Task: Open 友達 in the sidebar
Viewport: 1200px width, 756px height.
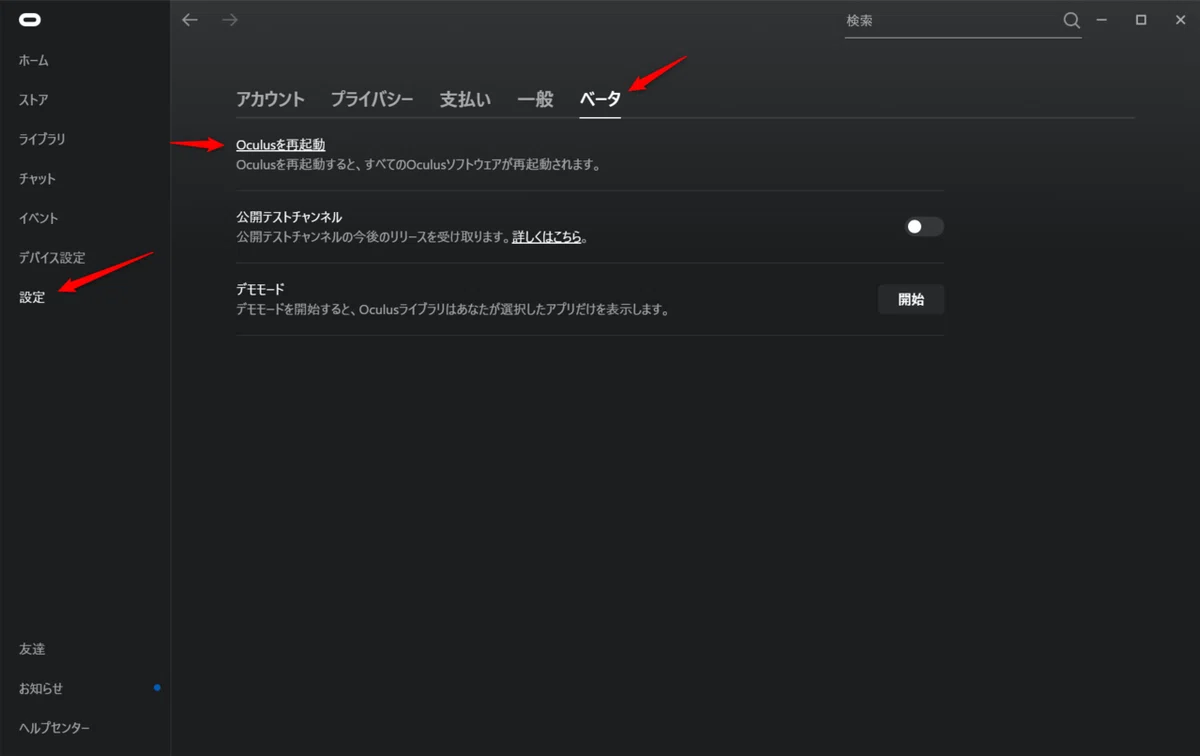Action: [x=32, y=649]
